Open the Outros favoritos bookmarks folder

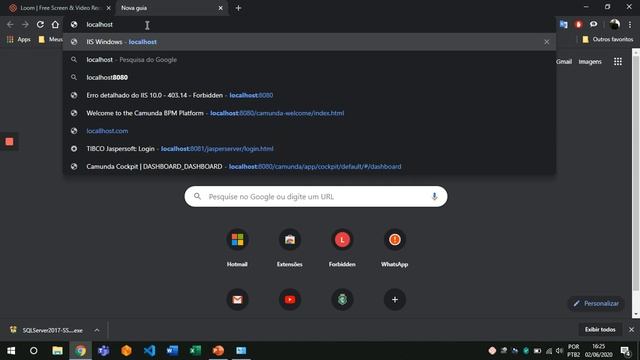(608, 40)
